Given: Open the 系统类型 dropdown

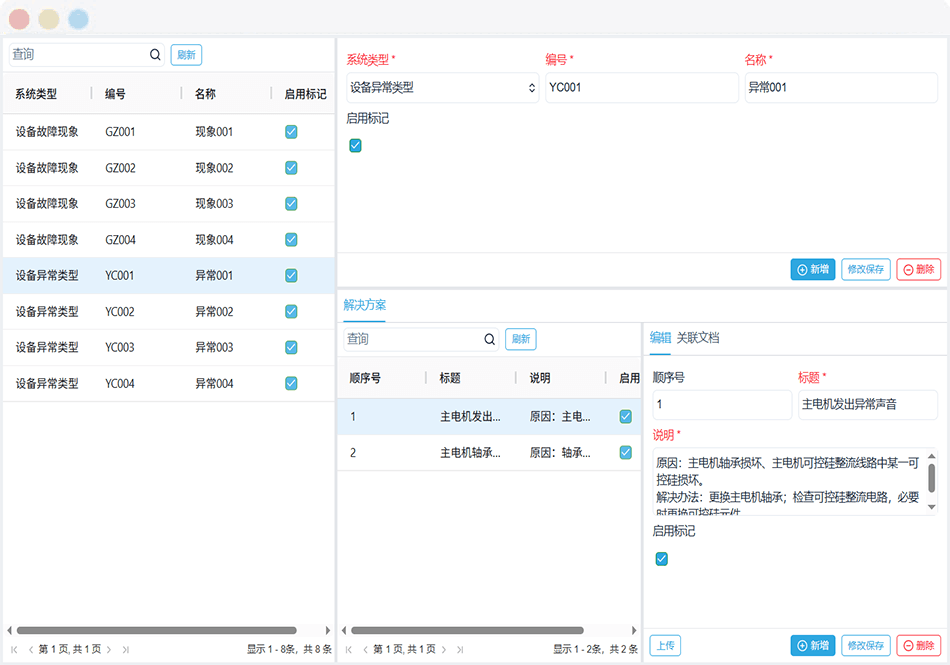Looking at the screenshot, I should (442, 88).
